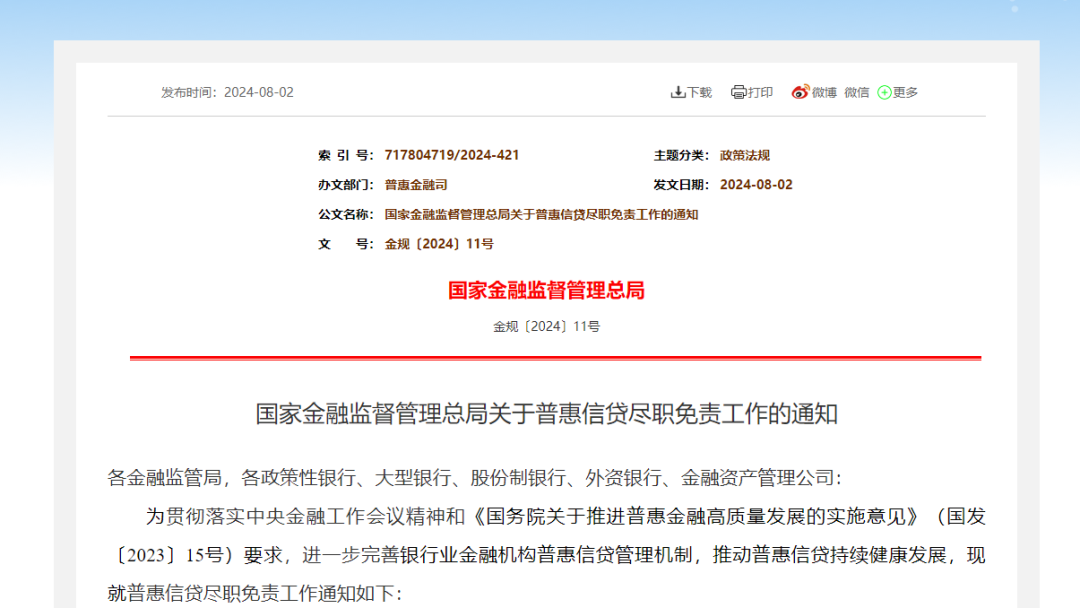Click the printer icon beside 打印 label
This screenshot has height=608, width=1080.
739,92
